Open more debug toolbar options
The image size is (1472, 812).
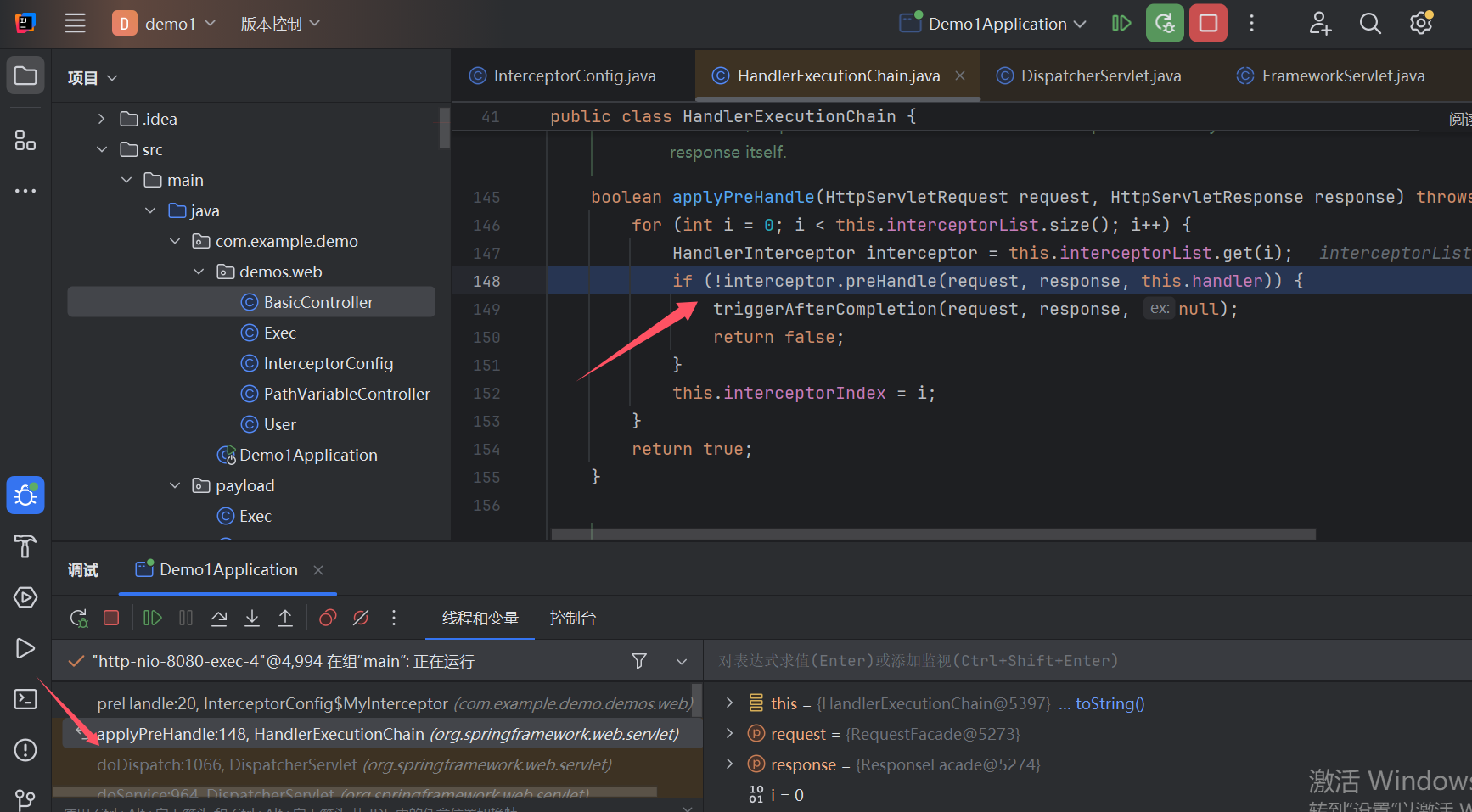(x=394, y=618)
